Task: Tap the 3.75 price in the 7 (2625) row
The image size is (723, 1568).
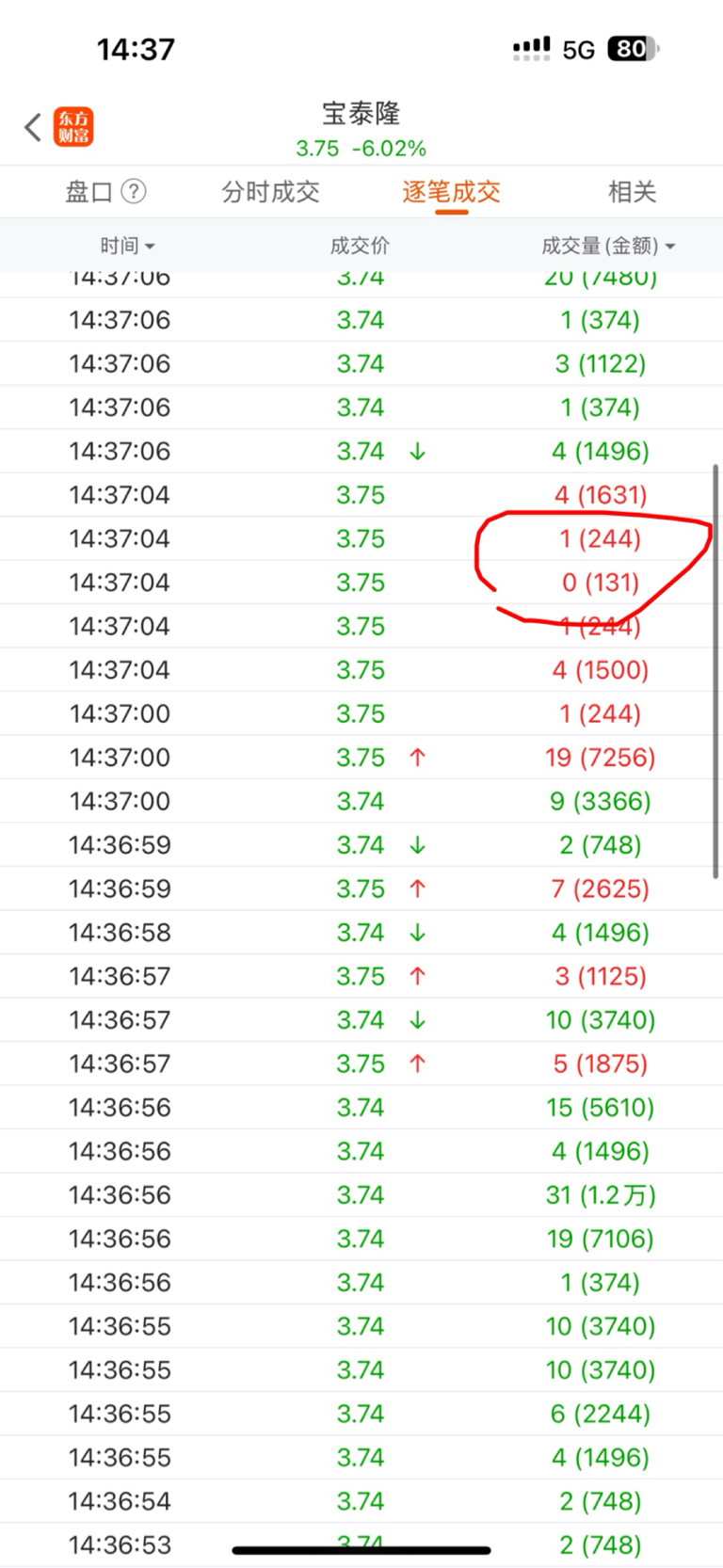Action: click(x=361, y=888)
